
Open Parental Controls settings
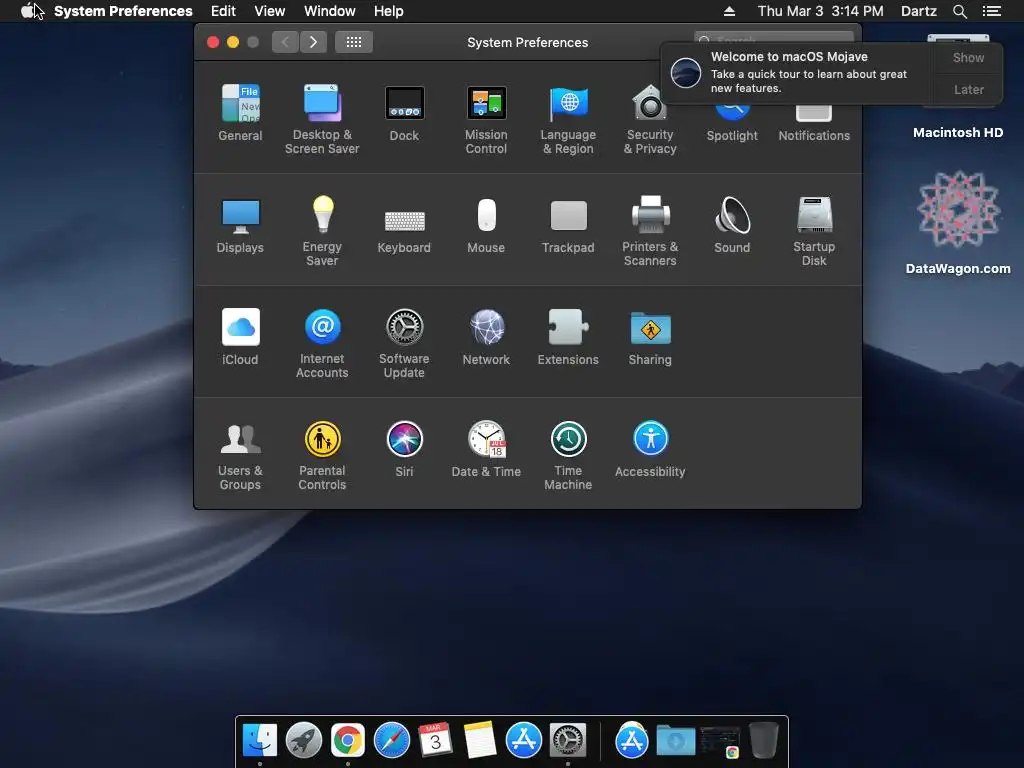[x=322, y=456]
